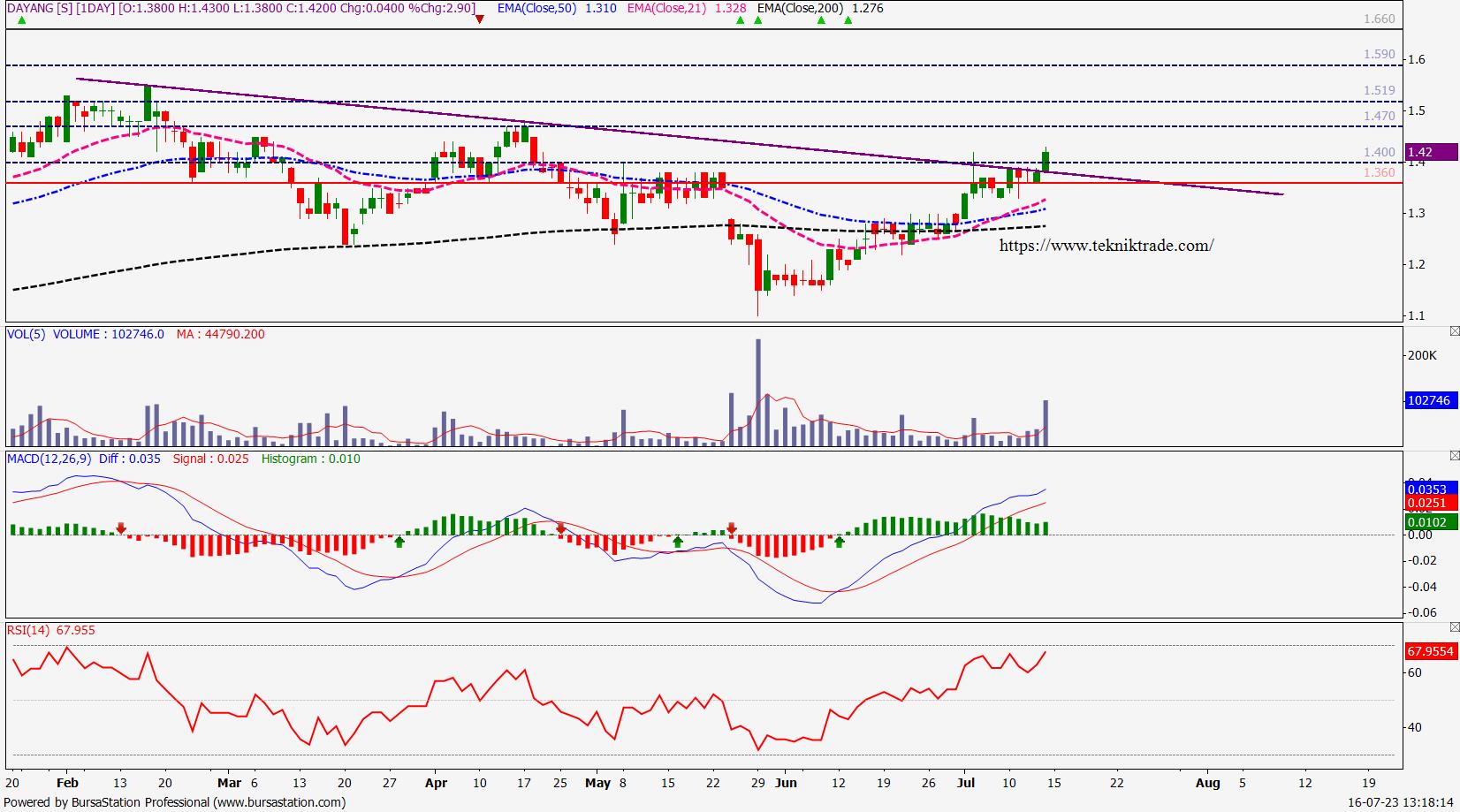Click the MACD red sell arrow near Feb 13
Image resolution: width=1460 pixels, height=812 pixels.
coord(121,528)
